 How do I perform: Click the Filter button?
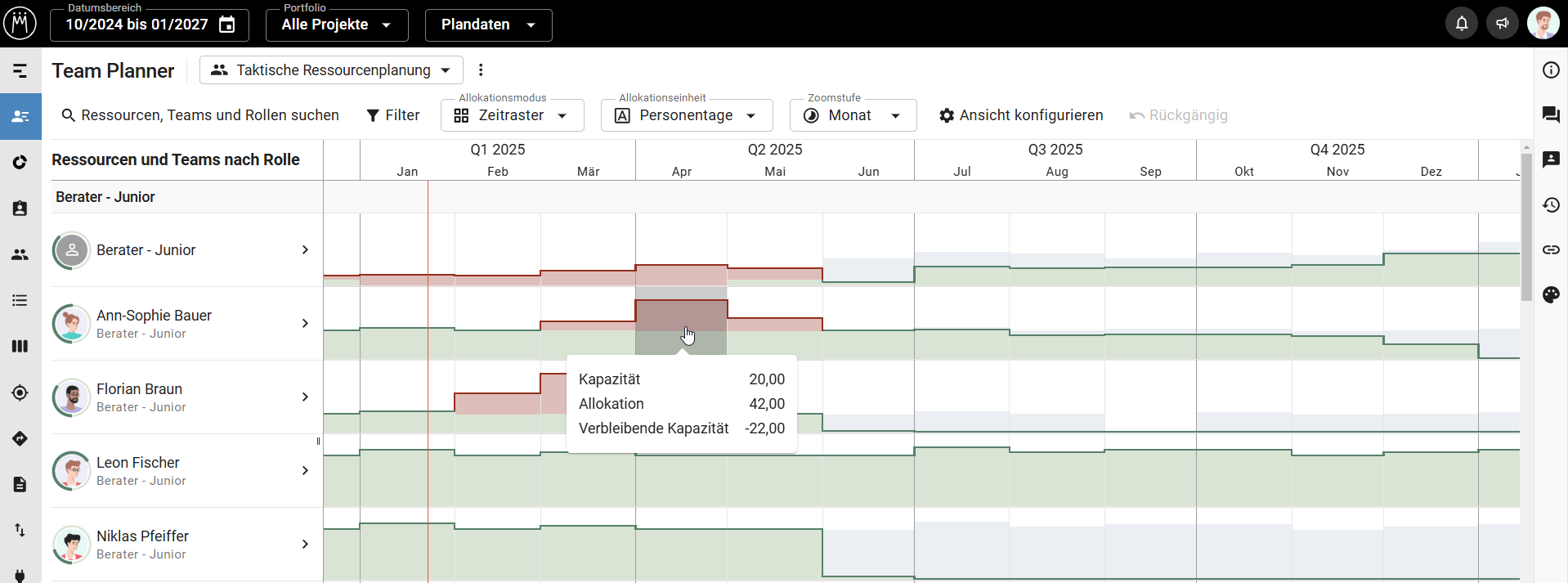(x=392, y=115)
